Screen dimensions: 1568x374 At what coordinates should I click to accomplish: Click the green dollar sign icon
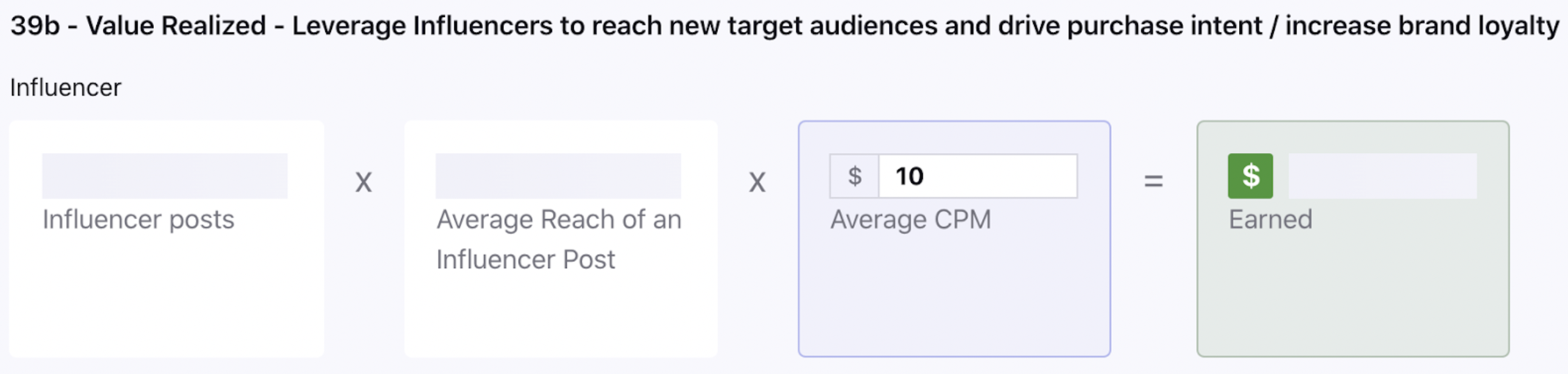(1251, 176)
